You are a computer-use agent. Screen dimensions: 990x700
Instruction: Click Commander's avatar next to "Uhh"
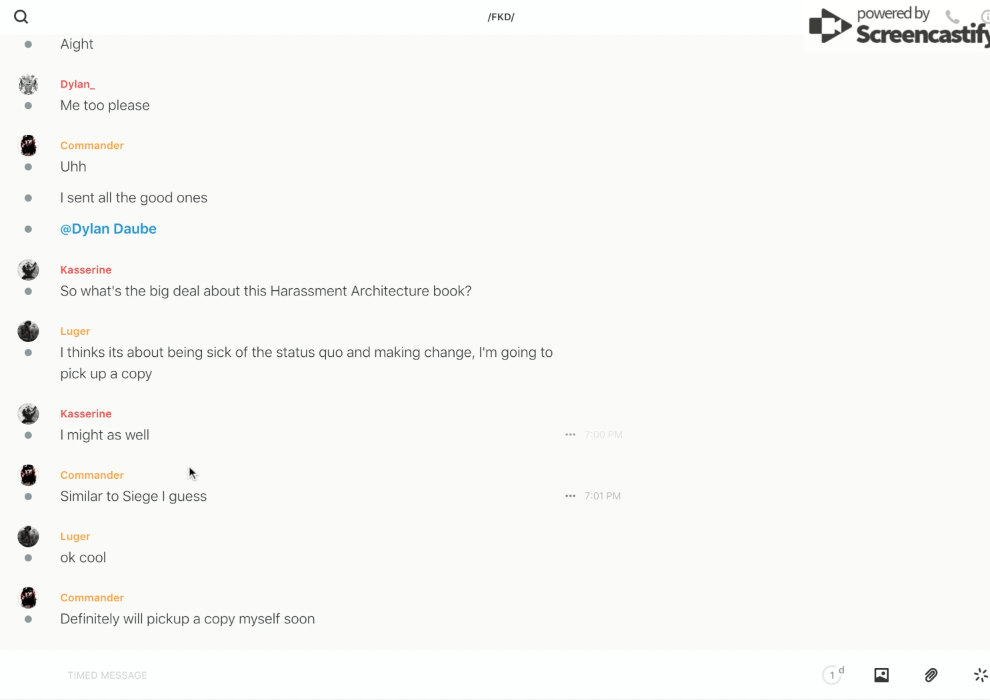(x=28, y=146)
